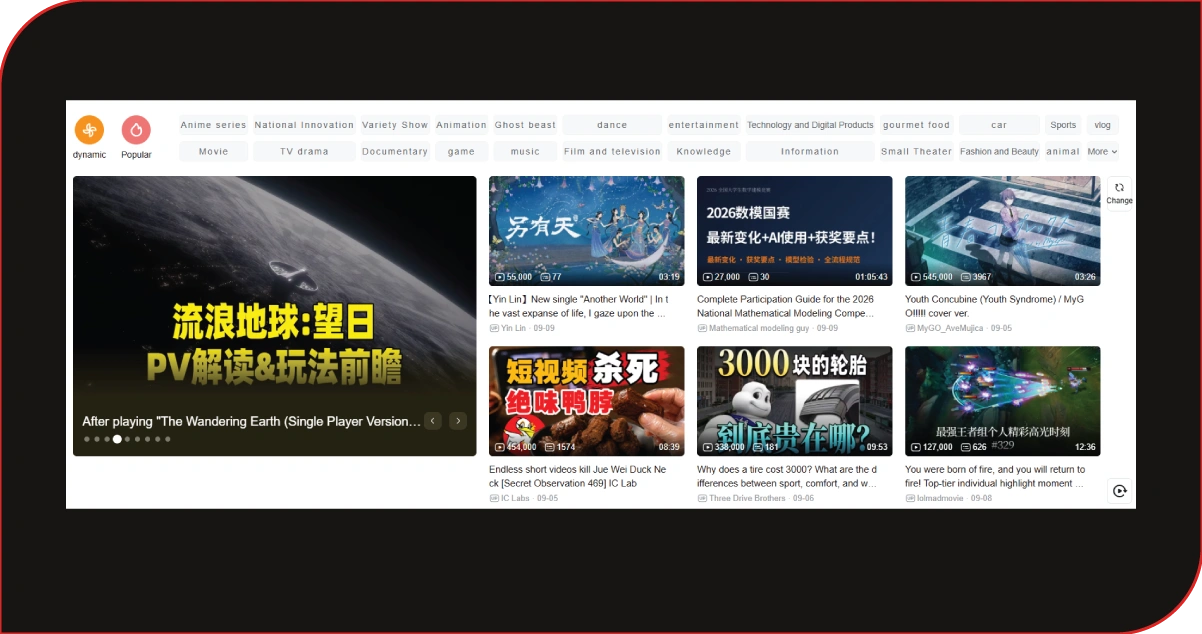1202x634 pixels.
Task: Click uploader icon beside lolmadmovie
Action: tap(910, 498)
